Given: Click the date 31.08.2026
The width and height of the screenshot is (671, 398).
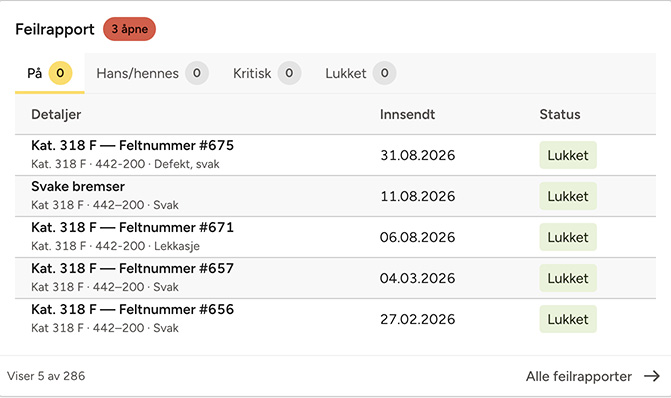Looking at the screenshot, I should (418, 155).
